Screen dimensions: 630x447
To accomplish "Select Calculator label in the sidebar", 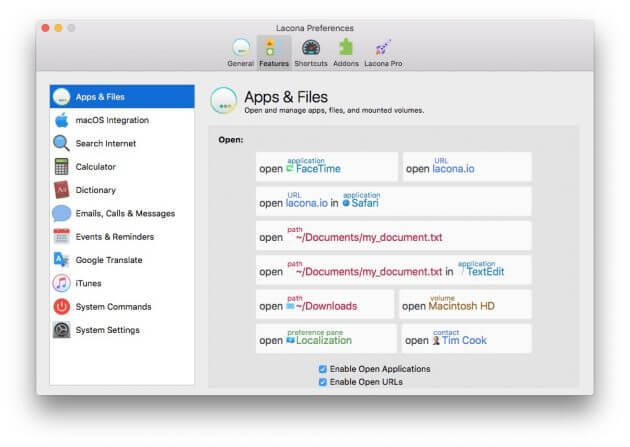I will (x=96, y=167).
